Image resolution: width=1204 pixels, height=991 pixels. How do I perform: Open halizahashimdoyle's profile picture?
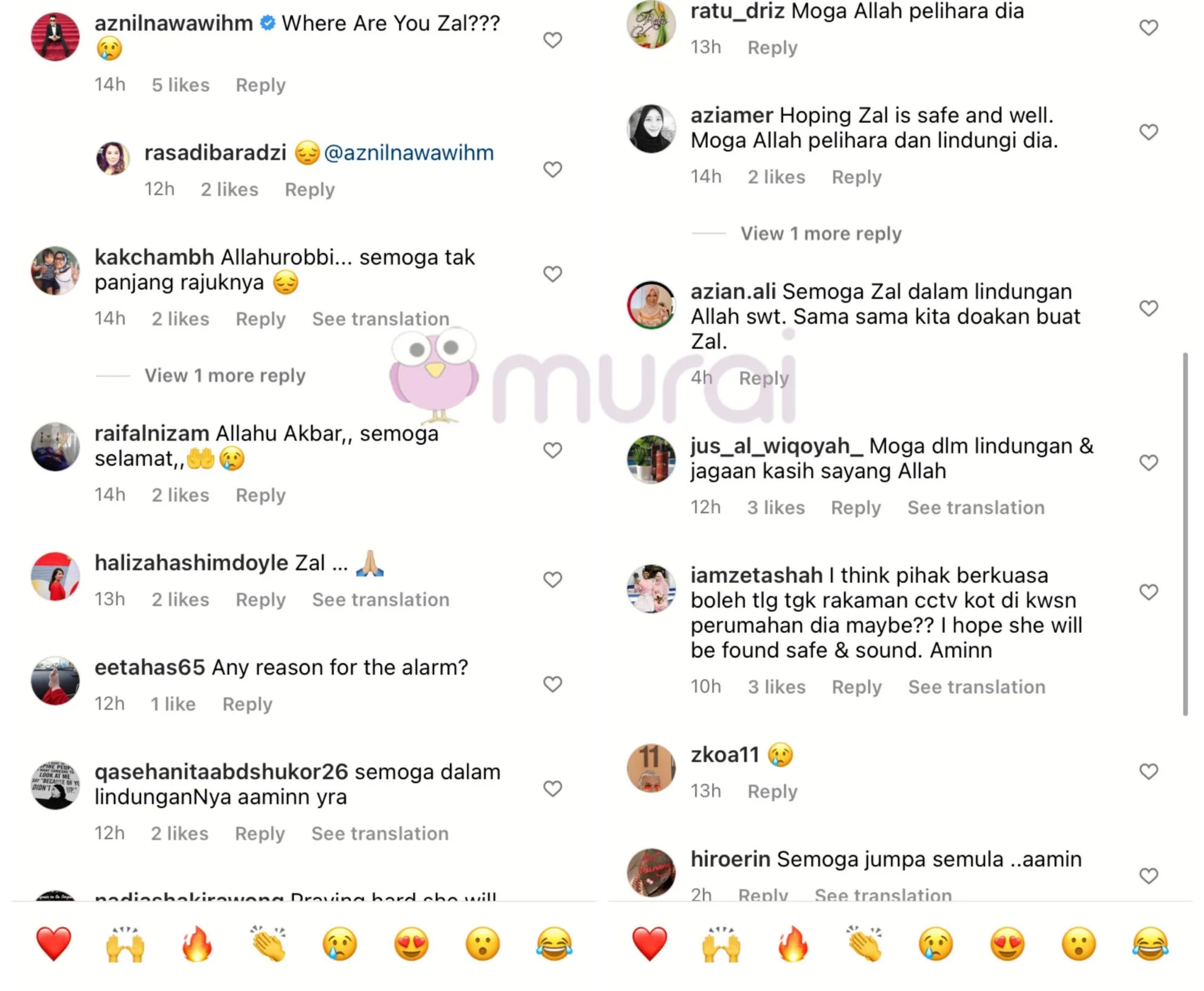(55, 576)
